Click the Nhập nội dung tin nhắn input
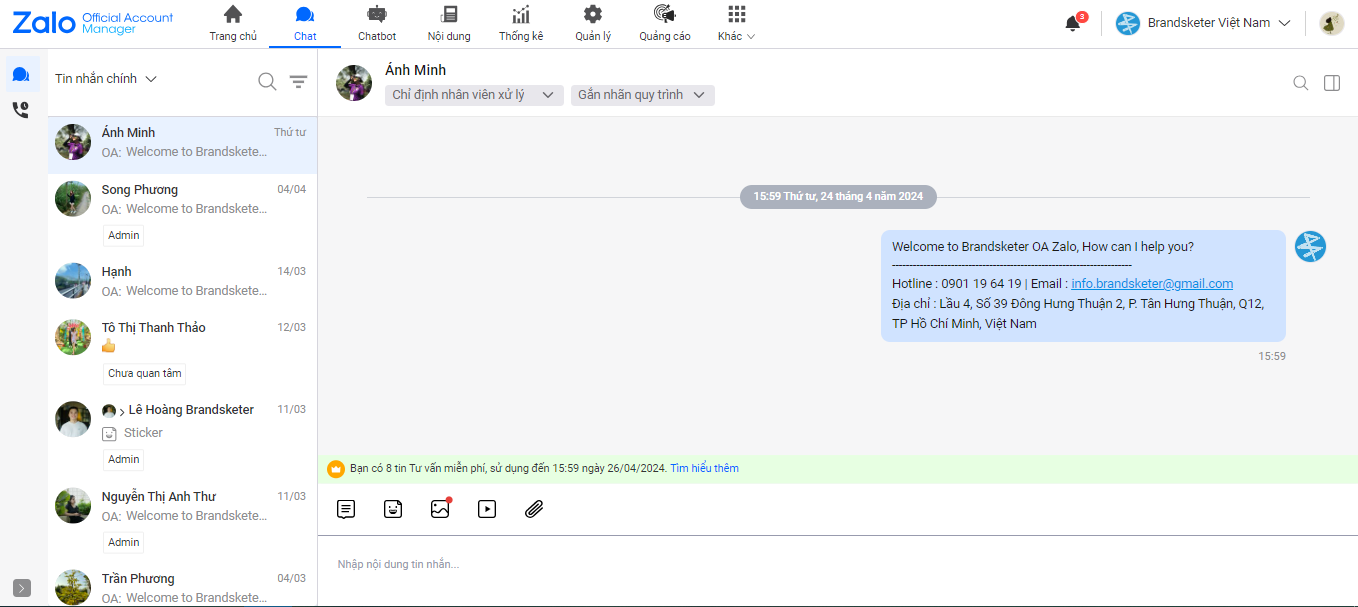The image size is (1358, 607). [x=837, y=565]
